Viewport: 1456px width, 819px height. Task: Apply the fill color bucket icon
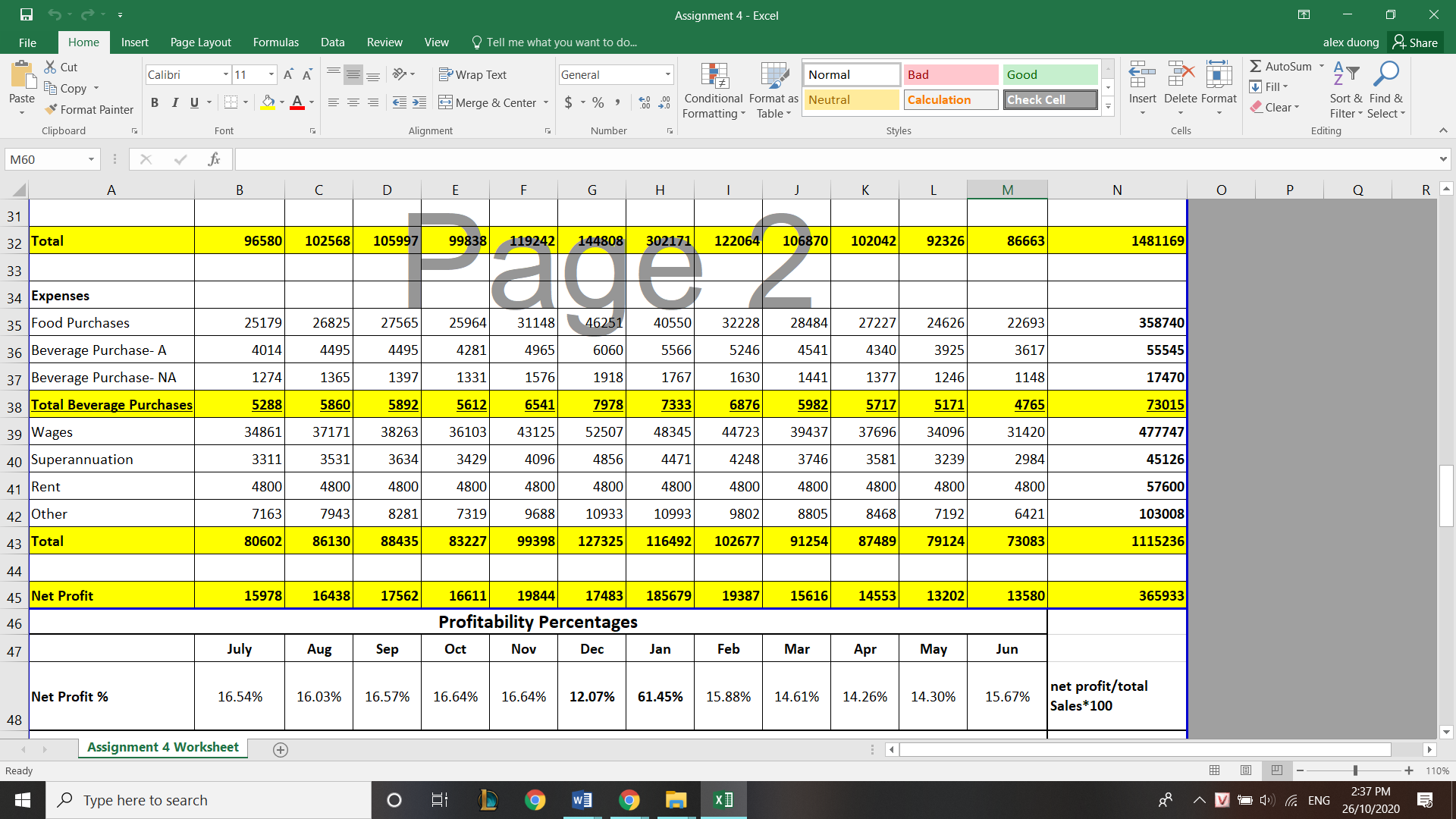click(268, 102)
